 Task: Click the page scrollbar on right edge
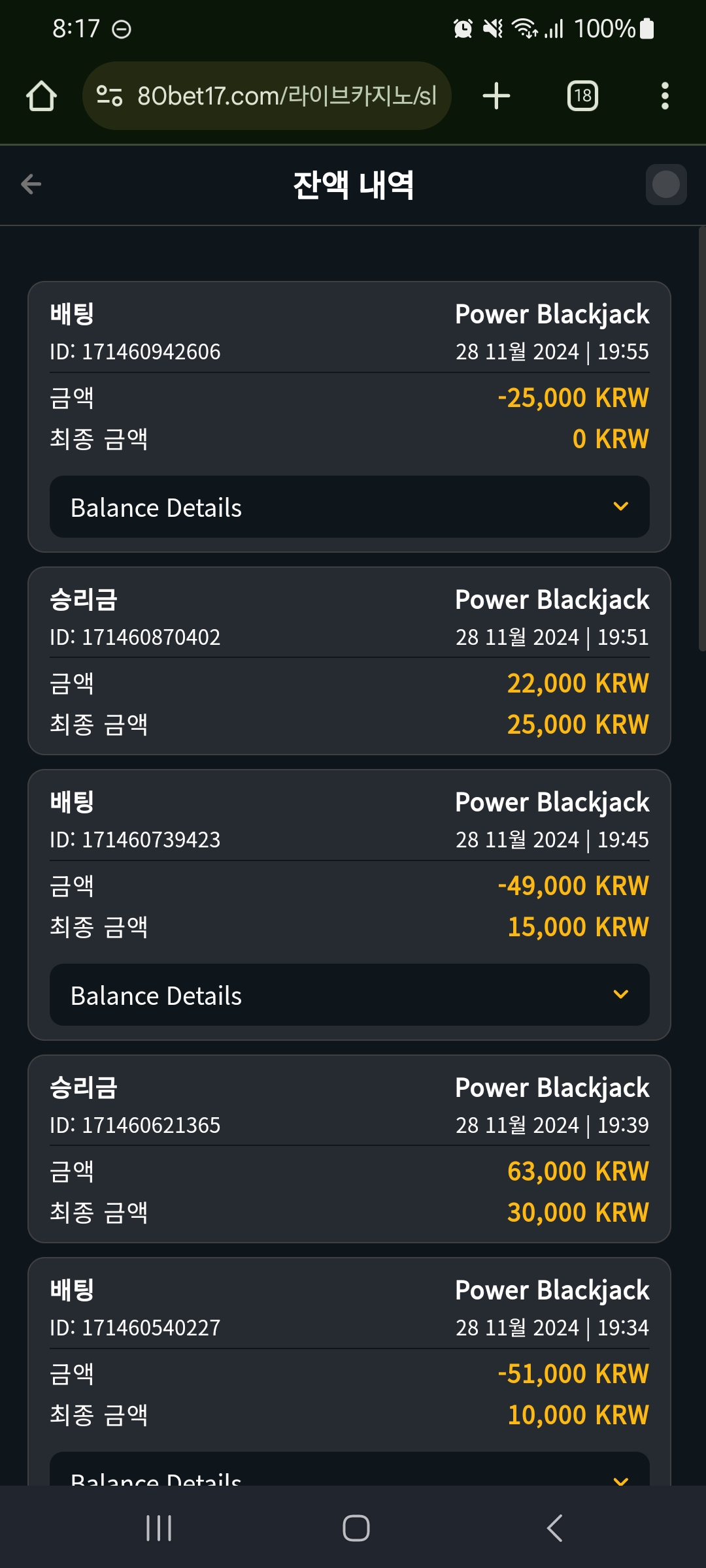point(701,438)
